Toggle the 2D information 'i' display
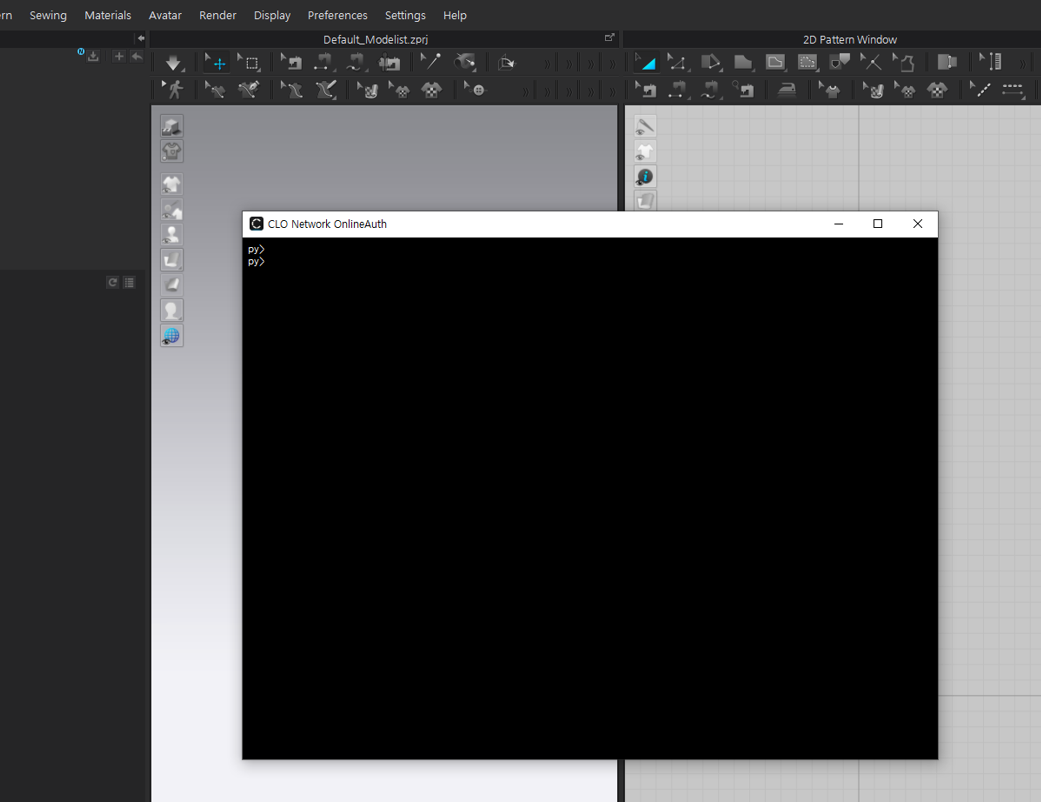The height and width of the screenshot is (802, 1041). (645, 177)
